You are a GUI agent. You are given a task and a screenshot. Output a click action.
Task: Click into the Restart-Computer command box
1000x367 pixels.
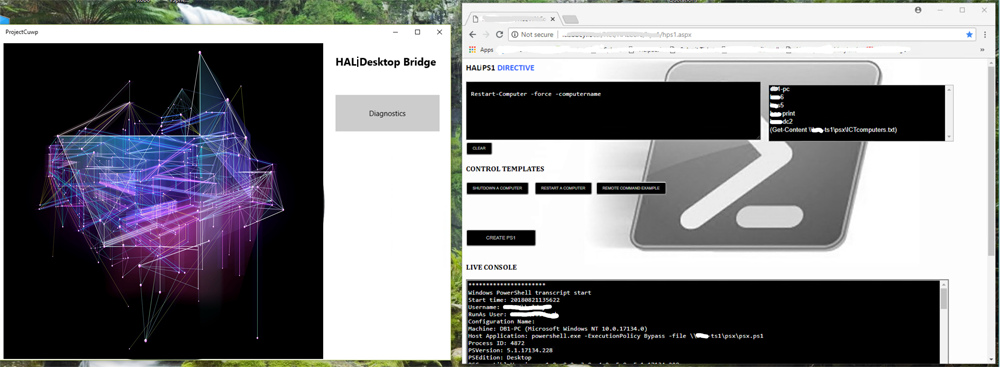point(613,110)
